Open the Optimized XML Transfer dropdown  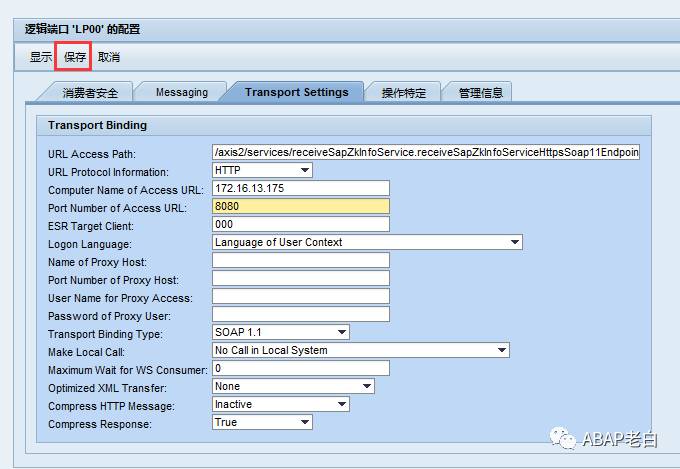click(294, 386)
